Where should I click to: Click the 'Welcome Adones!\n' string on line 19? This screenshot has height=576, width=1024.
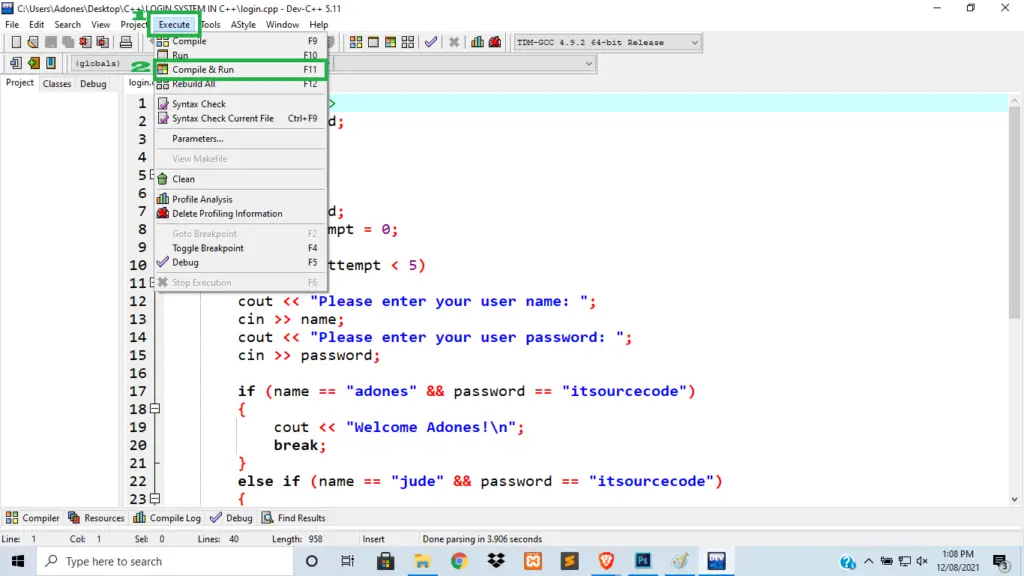coord(430,427)
